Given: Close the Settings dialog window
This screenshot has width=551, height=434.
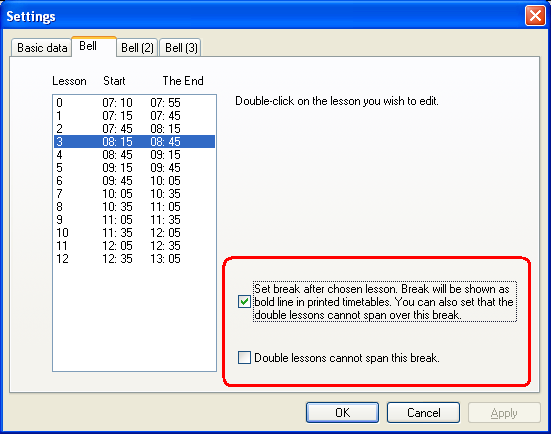Looking at the screenshot, I should point(535,16).
